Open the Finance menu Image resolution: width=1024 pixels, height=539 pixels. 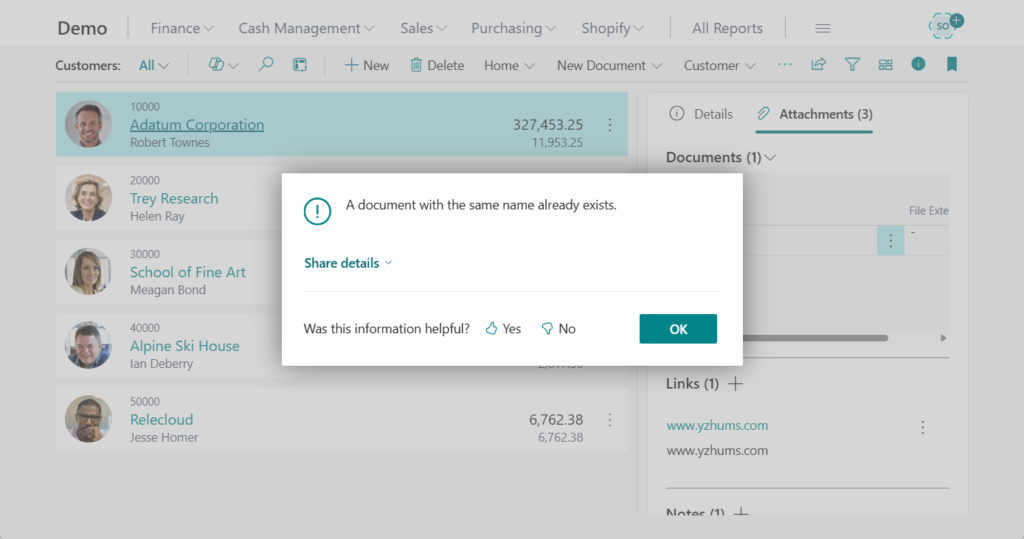[182, 28]
